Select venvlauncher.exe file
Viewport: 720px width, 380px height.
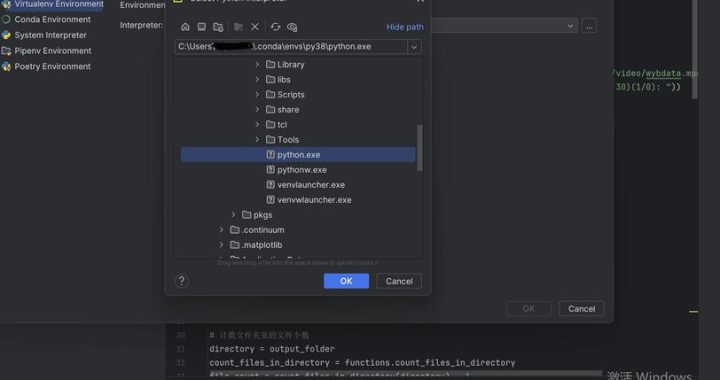coord(298,185)
